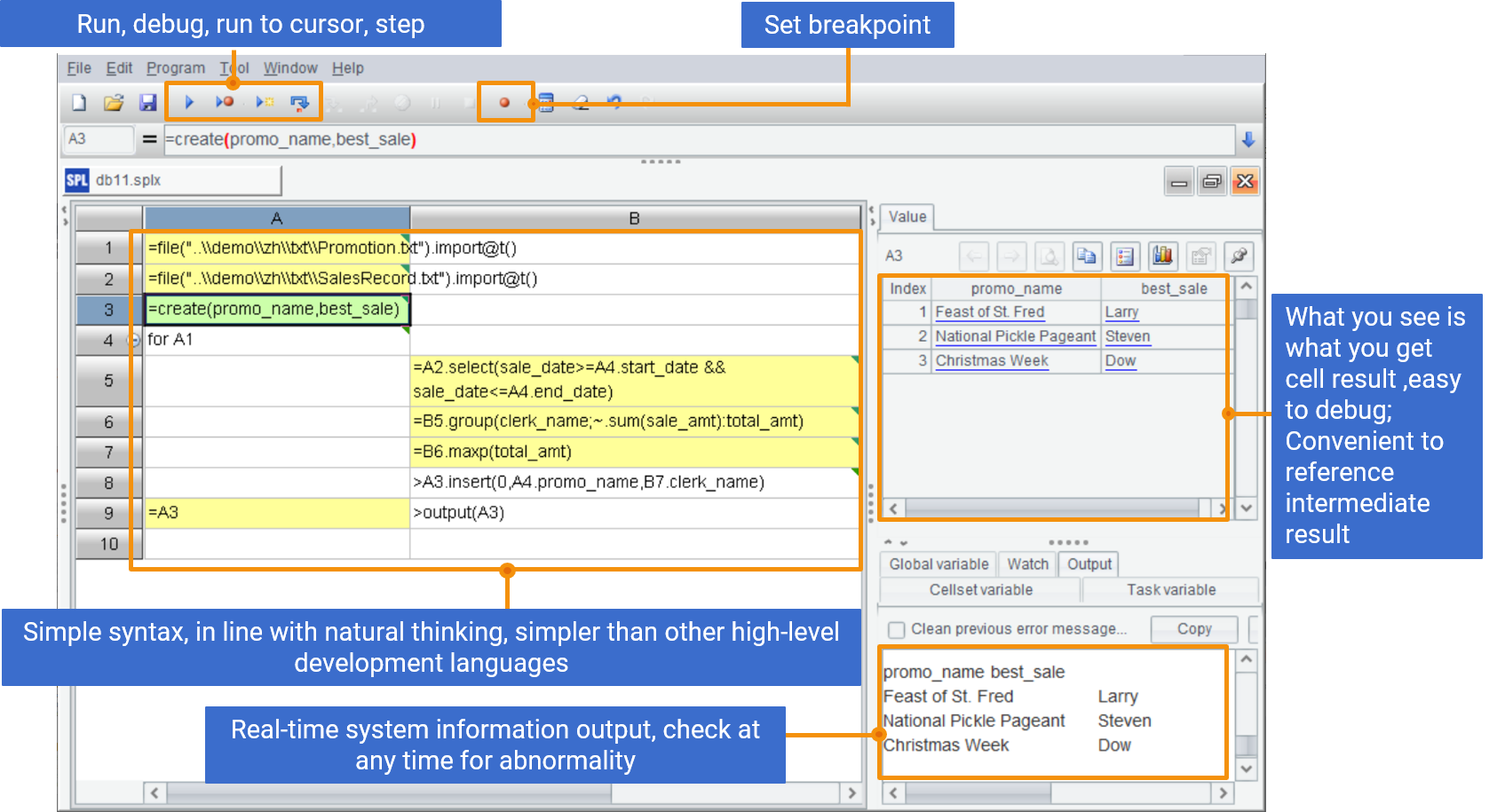This screenshot has width=1489, height=812.
Task: Expand the formula bar with blue arrow
Action: (1248, 139)
